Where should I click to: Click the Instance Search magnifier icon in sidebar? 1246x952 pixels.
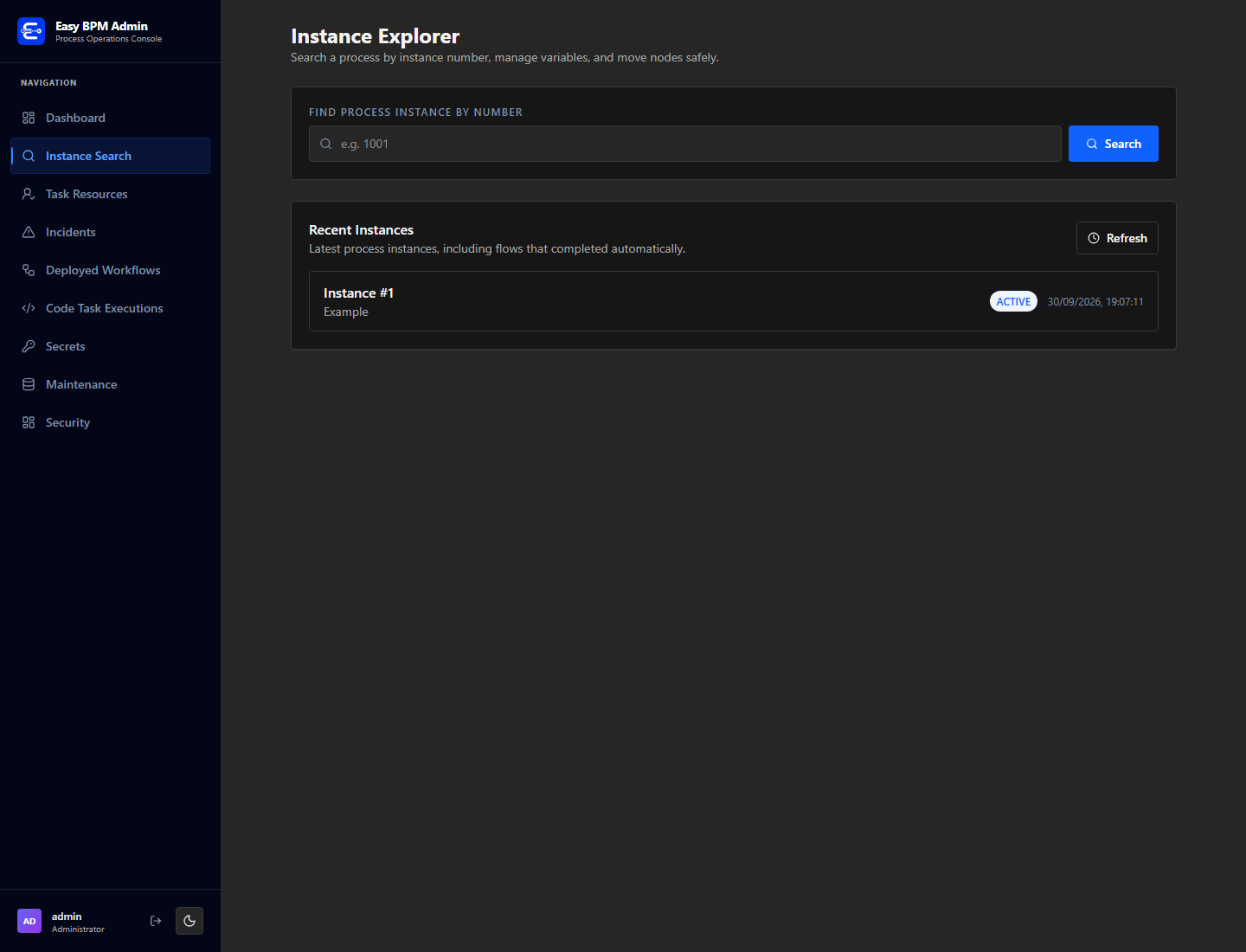tap(29, 156)
